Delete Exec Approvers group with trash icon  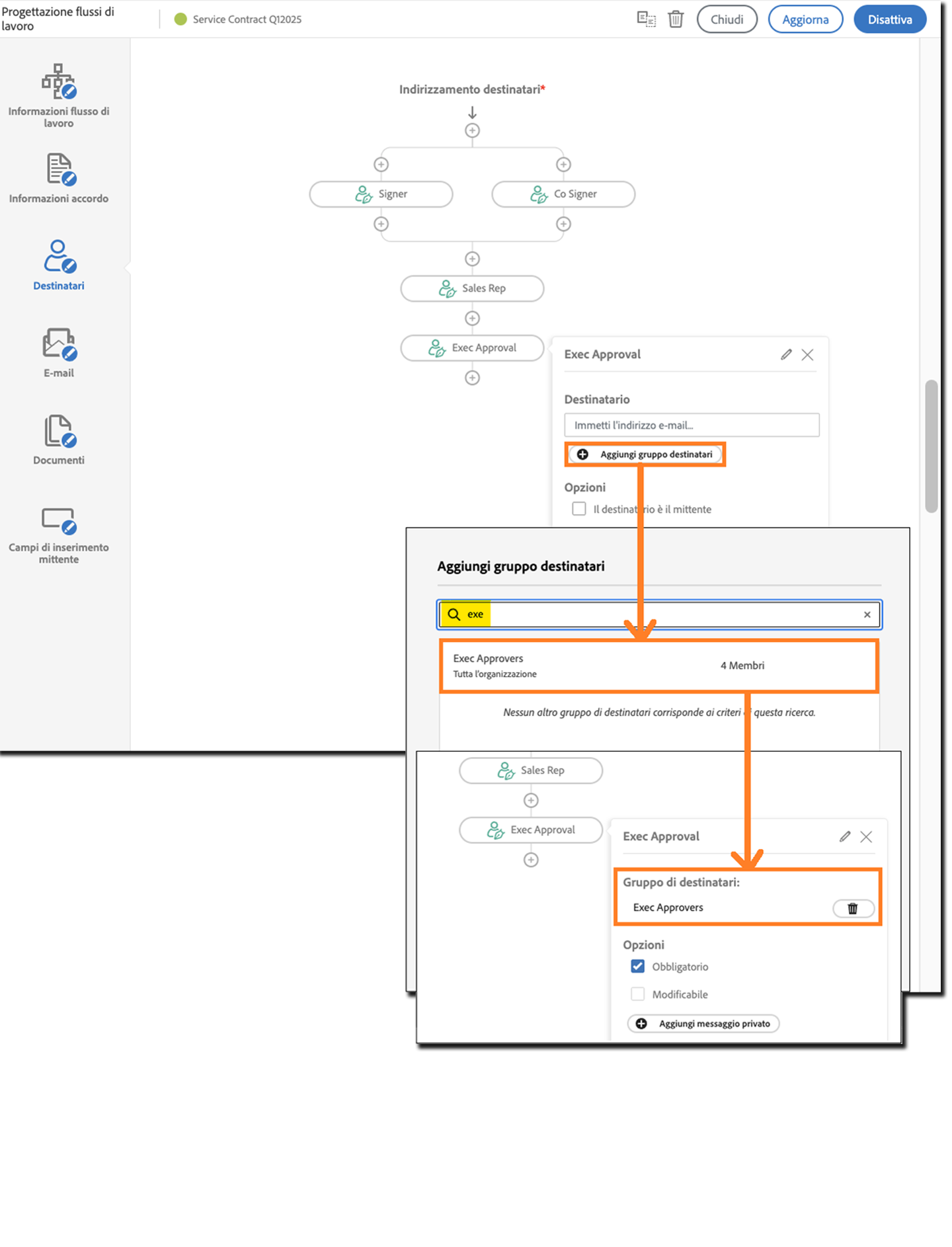click(853, 908)
